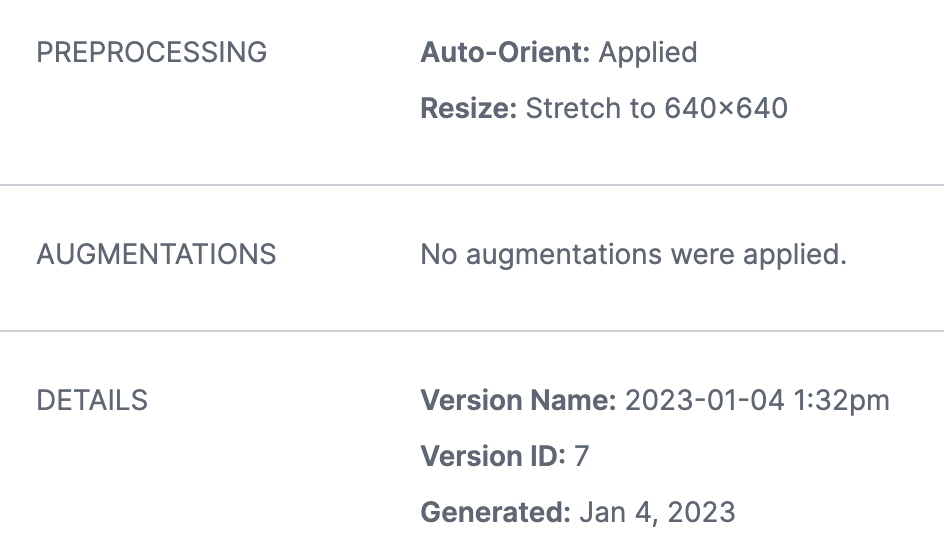Click the Stretch to 640×640 text
This screenshot has height=546, width=944.
point(657,108)
